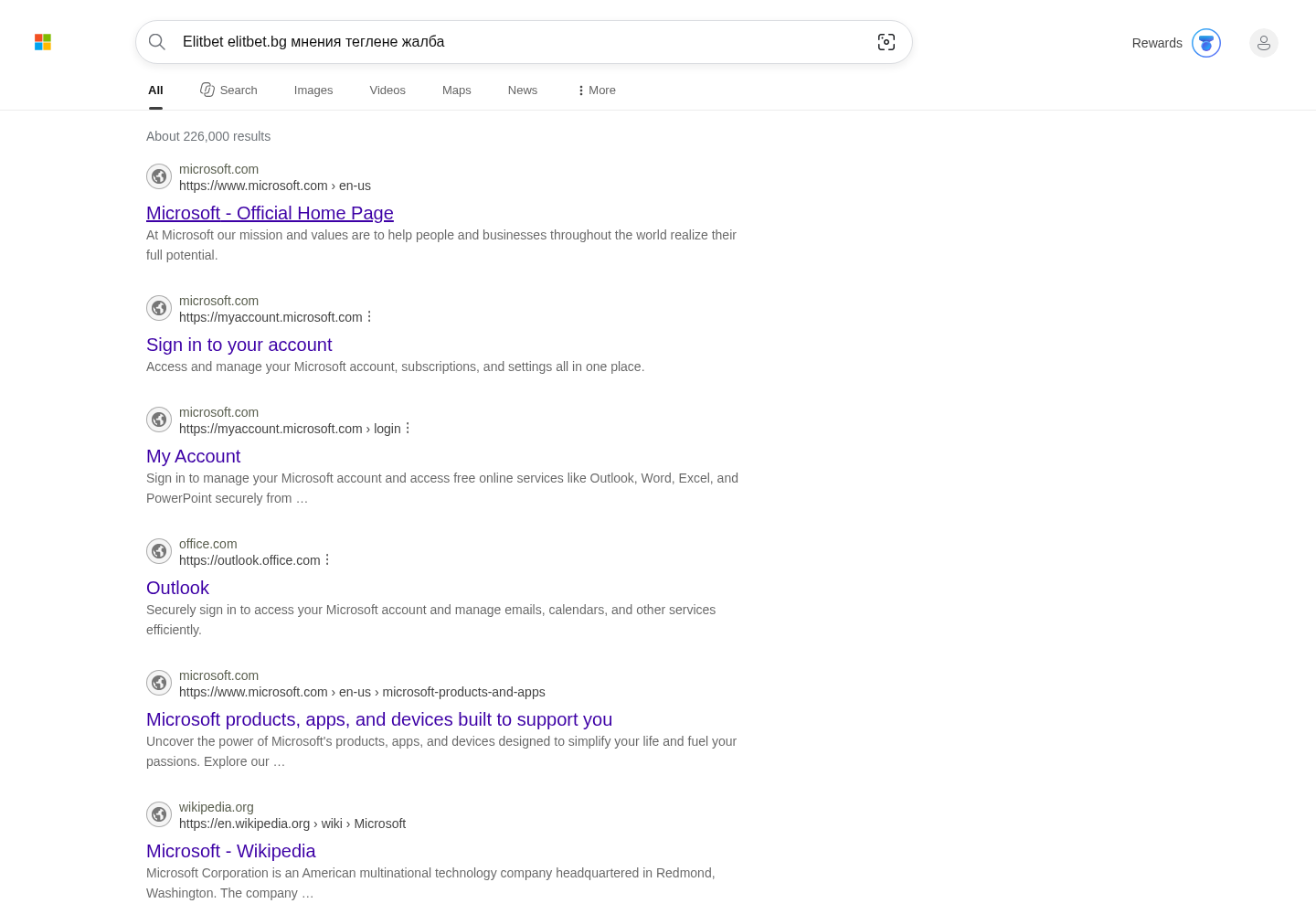Open the Rewards medal icon
This screenshot has width=1316, height=914.
(1206, 43)
